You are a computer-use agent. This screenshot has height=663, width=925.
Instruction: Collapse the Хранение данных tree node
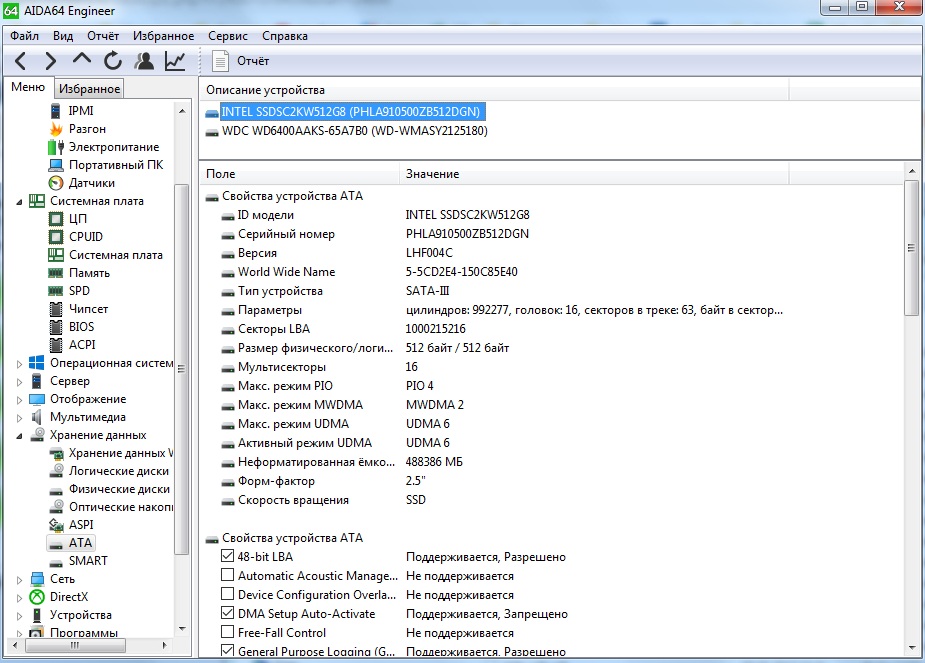click(x=19, y=436)
